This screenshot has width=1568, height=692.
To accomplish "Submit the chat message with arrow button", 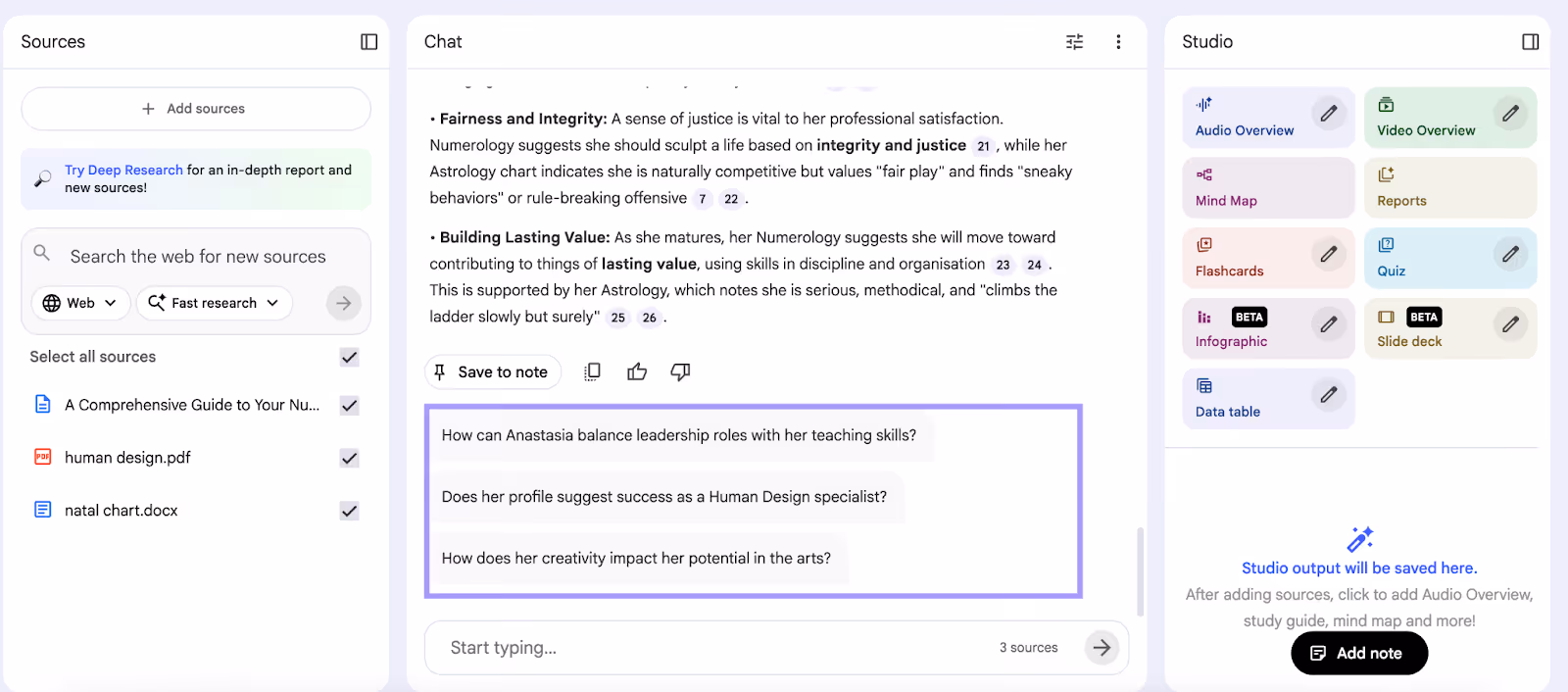I will 1102,648.
